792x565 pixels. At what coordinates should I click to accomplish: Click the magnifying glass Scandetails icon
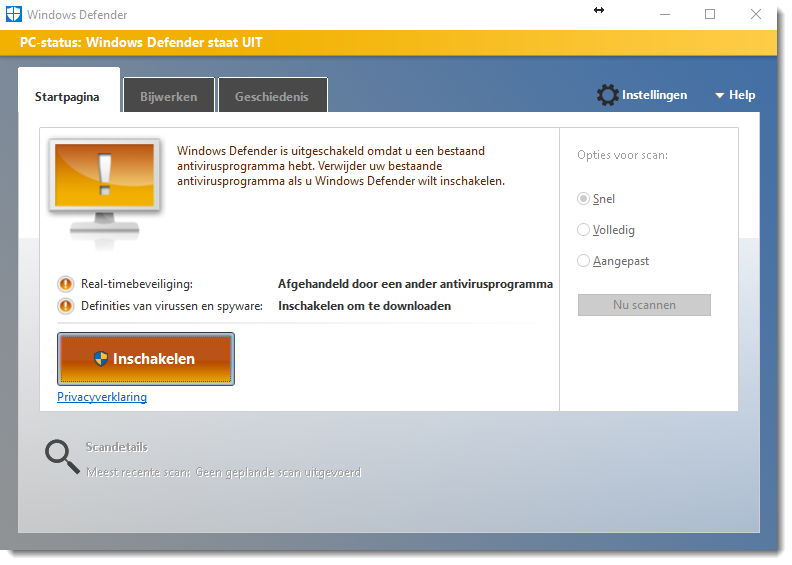62,456
